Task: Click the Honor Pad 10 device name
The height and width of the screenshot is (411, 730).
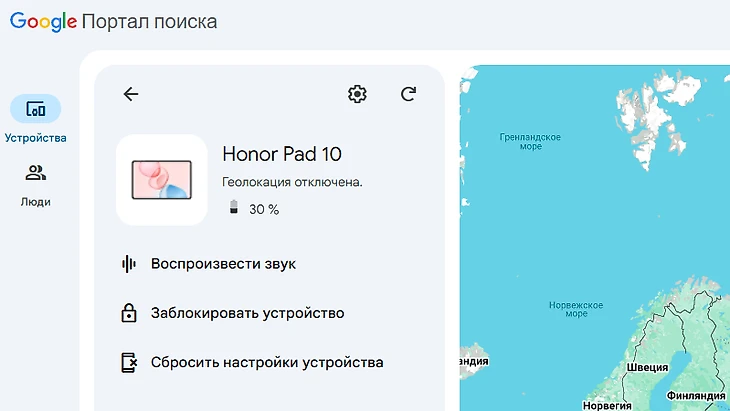Action: tap(281, 154)
